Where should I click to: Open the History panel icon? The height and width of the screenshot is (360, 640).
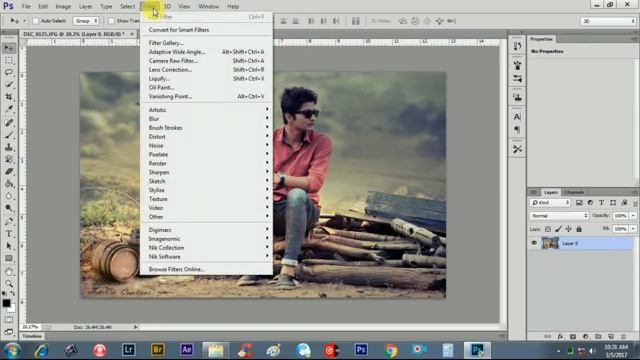click(x=517, y=46)
